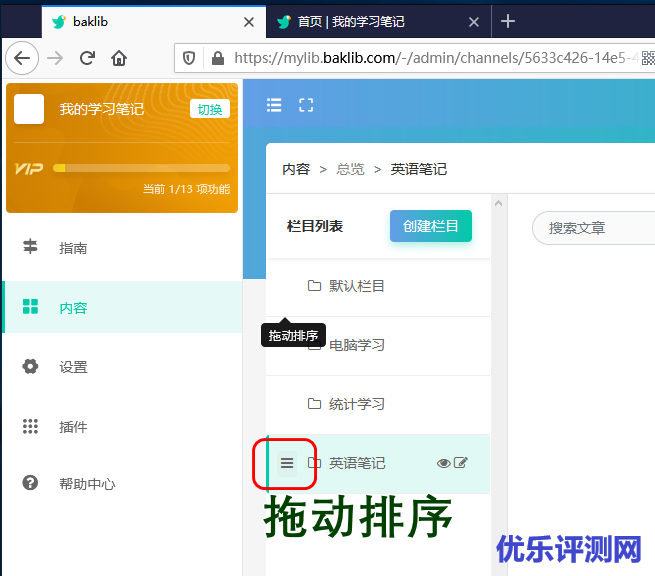Click 总览 in the breadcrumb
Viewport: 655px width, 576px height.
click(x=350, y=169)
